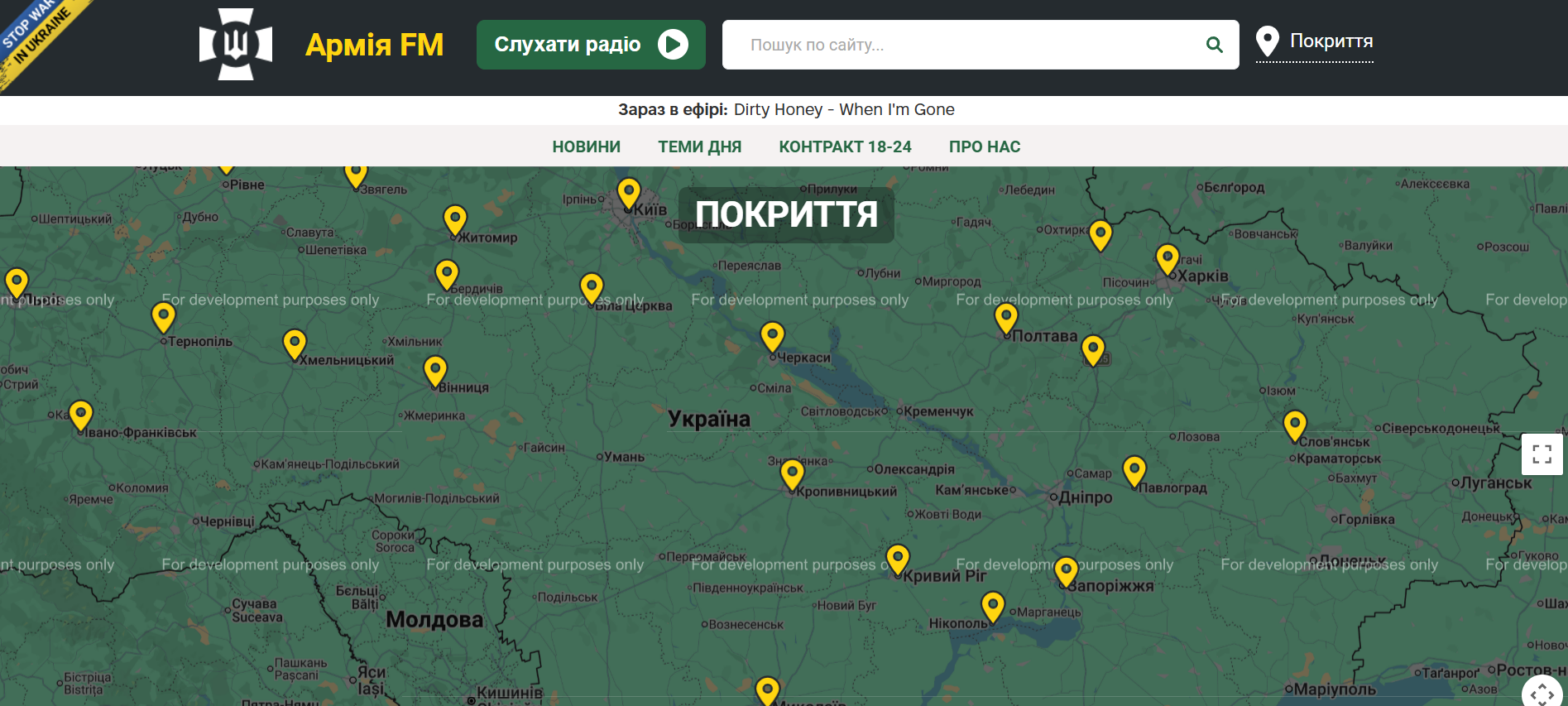Select the map marker at Харків
The image size is (1568, 706).
tap(1168, 261)
